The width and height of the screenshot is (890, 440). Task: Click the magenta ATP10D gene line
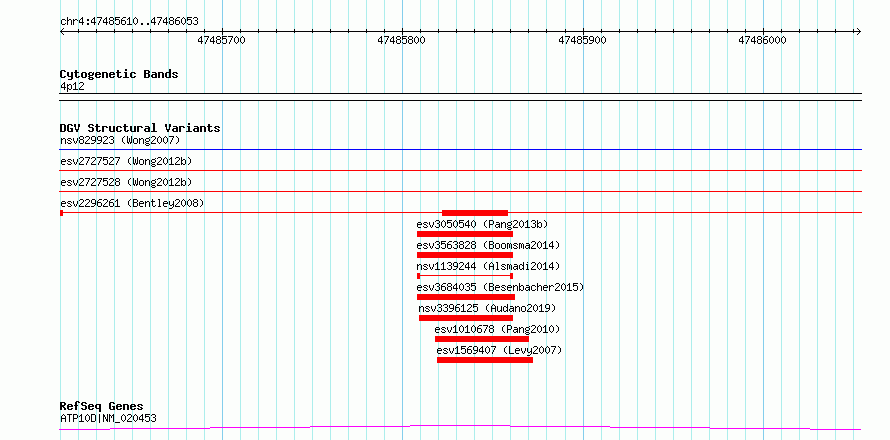point(461,427)
